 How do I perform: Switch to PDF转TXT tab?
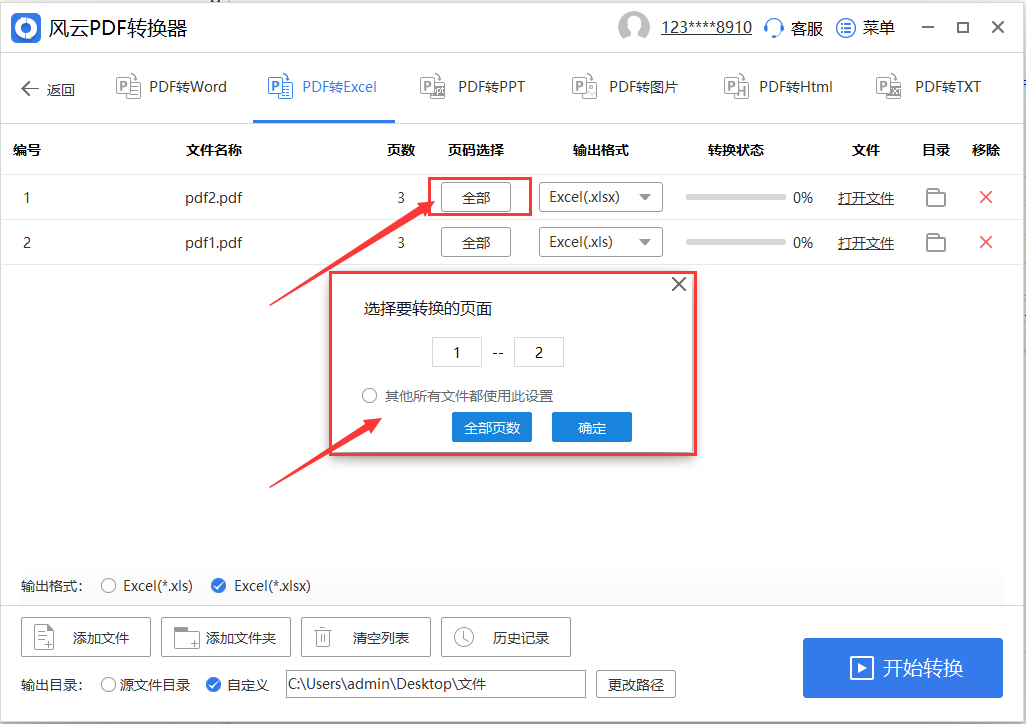(x=929, y=86)
